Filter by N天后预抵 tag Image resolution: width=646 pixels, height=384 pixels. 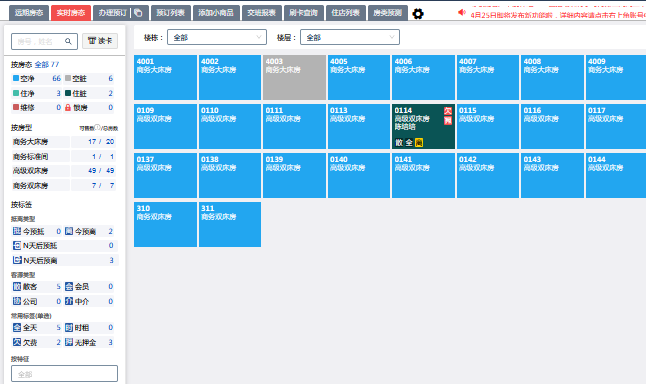pyautogui.click(x=65, y=246)
